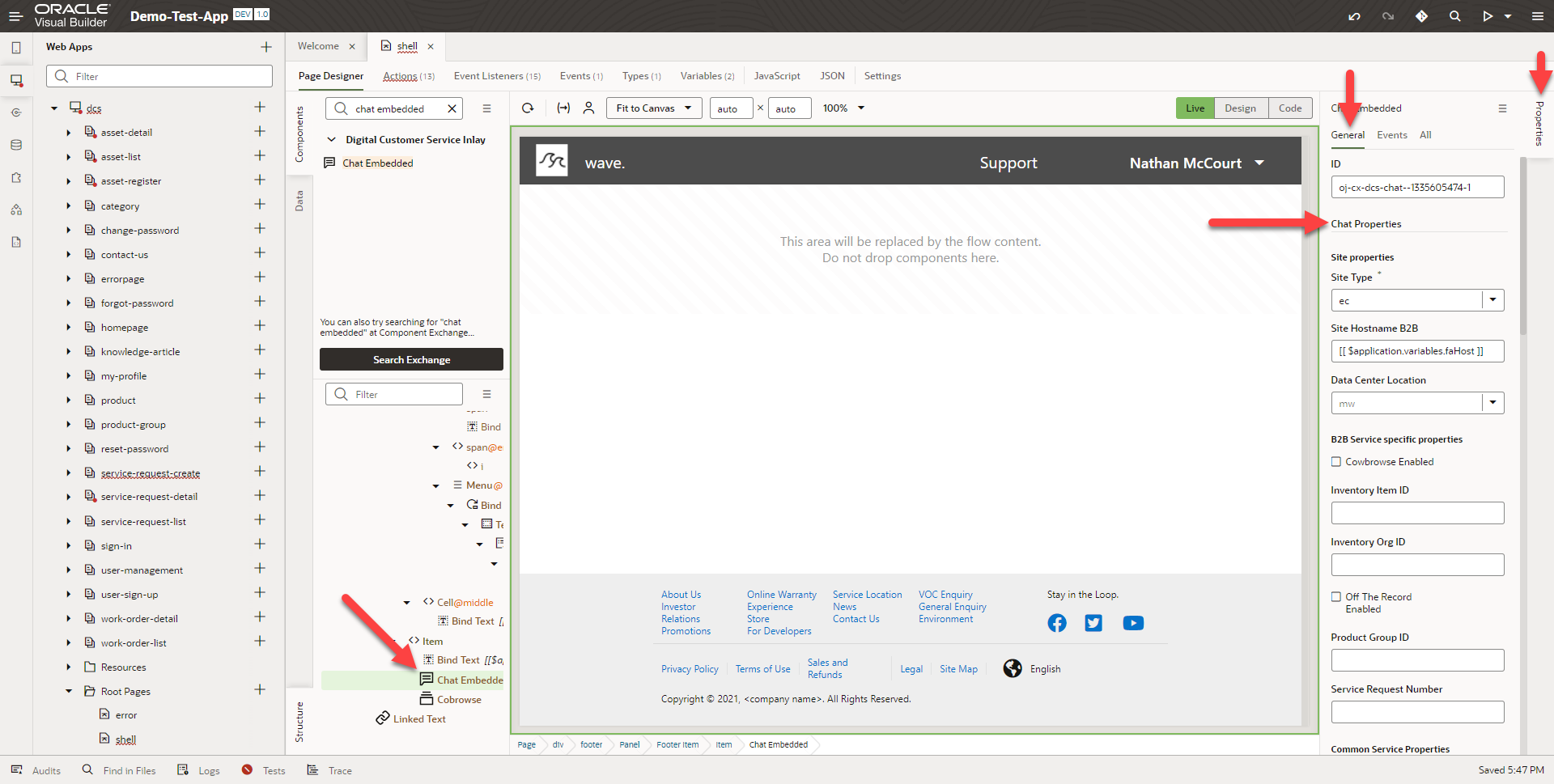This screenshot has width=1554, height=784.
Task: Toggle the Live mode button in canvas header
Action: point(1195,108)
